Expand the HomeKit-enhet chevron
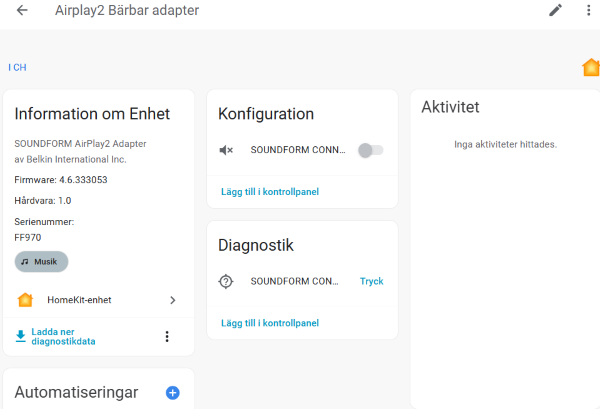 (172, 300)
